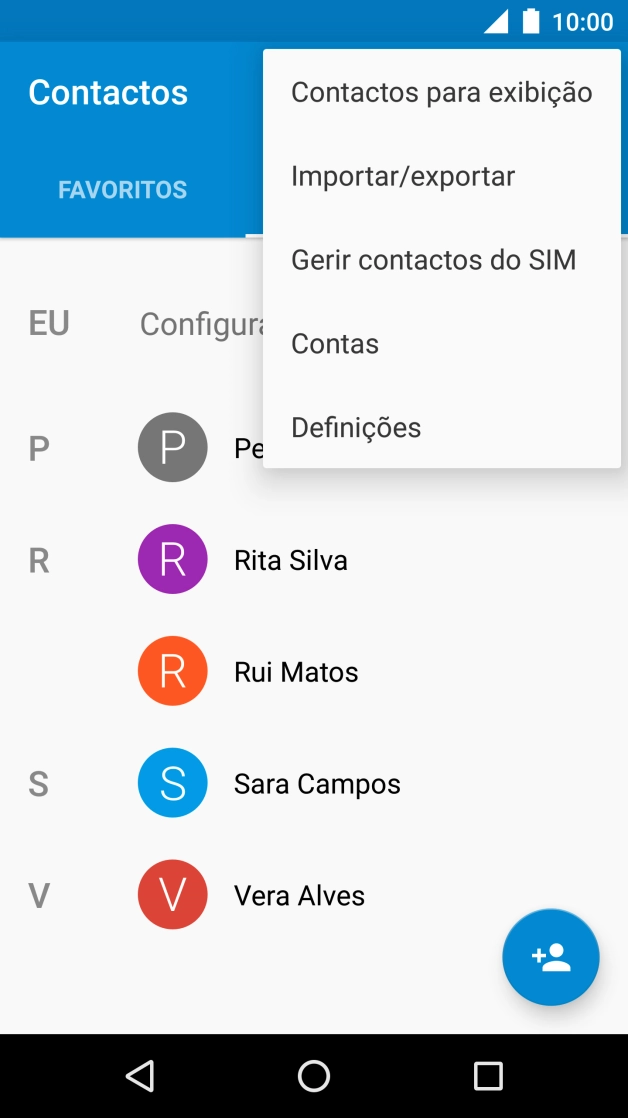The width and height of the screenshot is (628, 1118).
Task: Tap Rui Matos's orange avatar icon
Action: [x=172, y=670]
